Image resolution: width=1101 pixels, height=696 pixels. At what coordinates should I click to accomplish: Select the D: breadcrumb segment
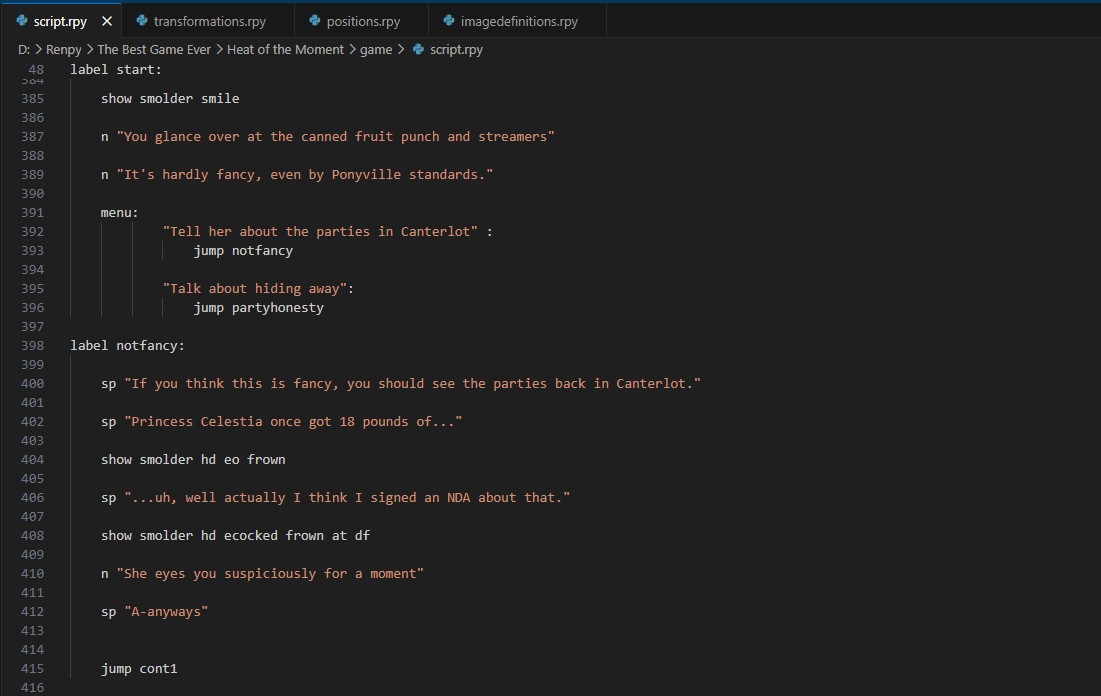click(24, 49)
